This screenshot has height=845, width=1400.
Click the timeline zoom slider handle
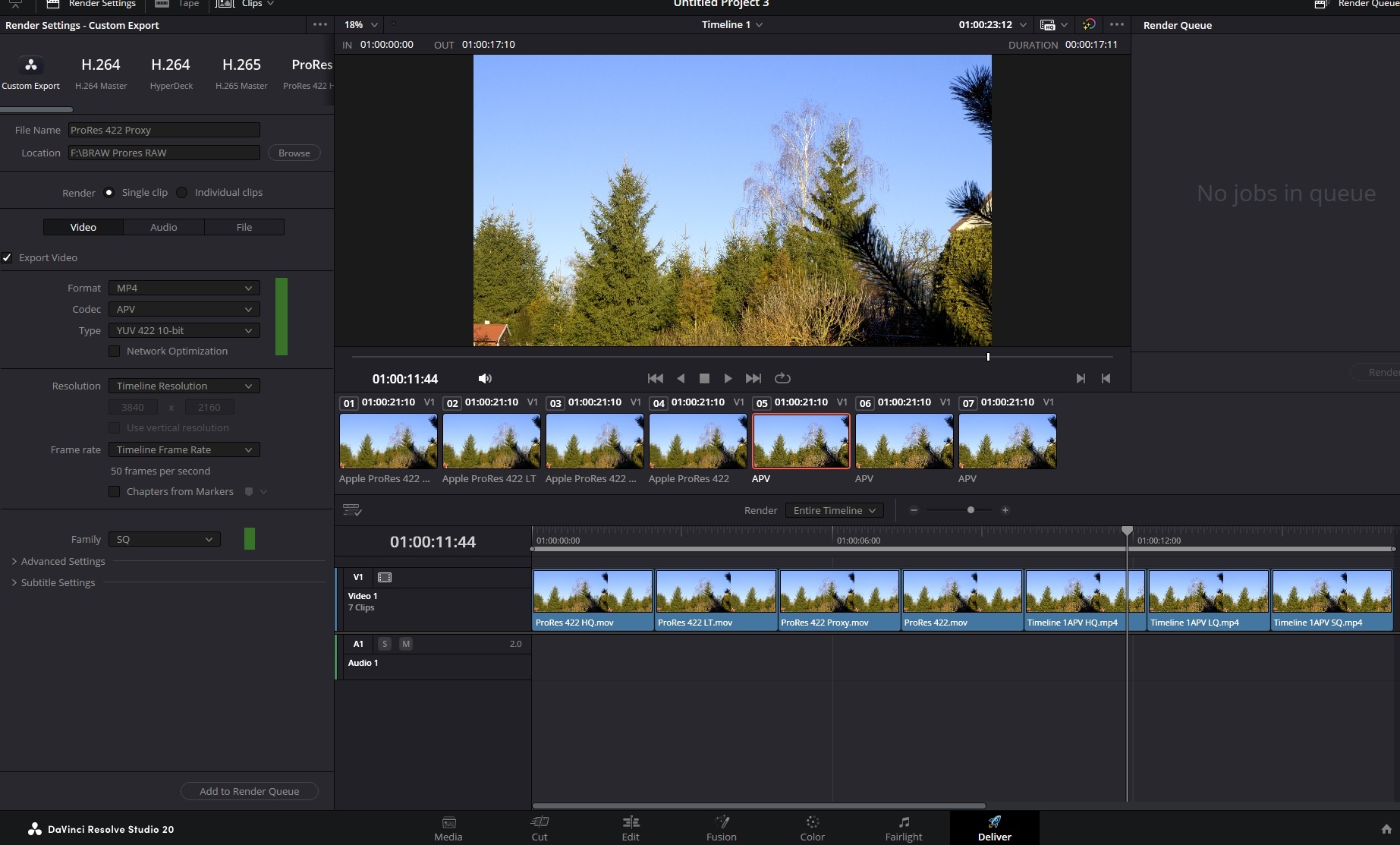pyautogui.click(x=971, y=510)
